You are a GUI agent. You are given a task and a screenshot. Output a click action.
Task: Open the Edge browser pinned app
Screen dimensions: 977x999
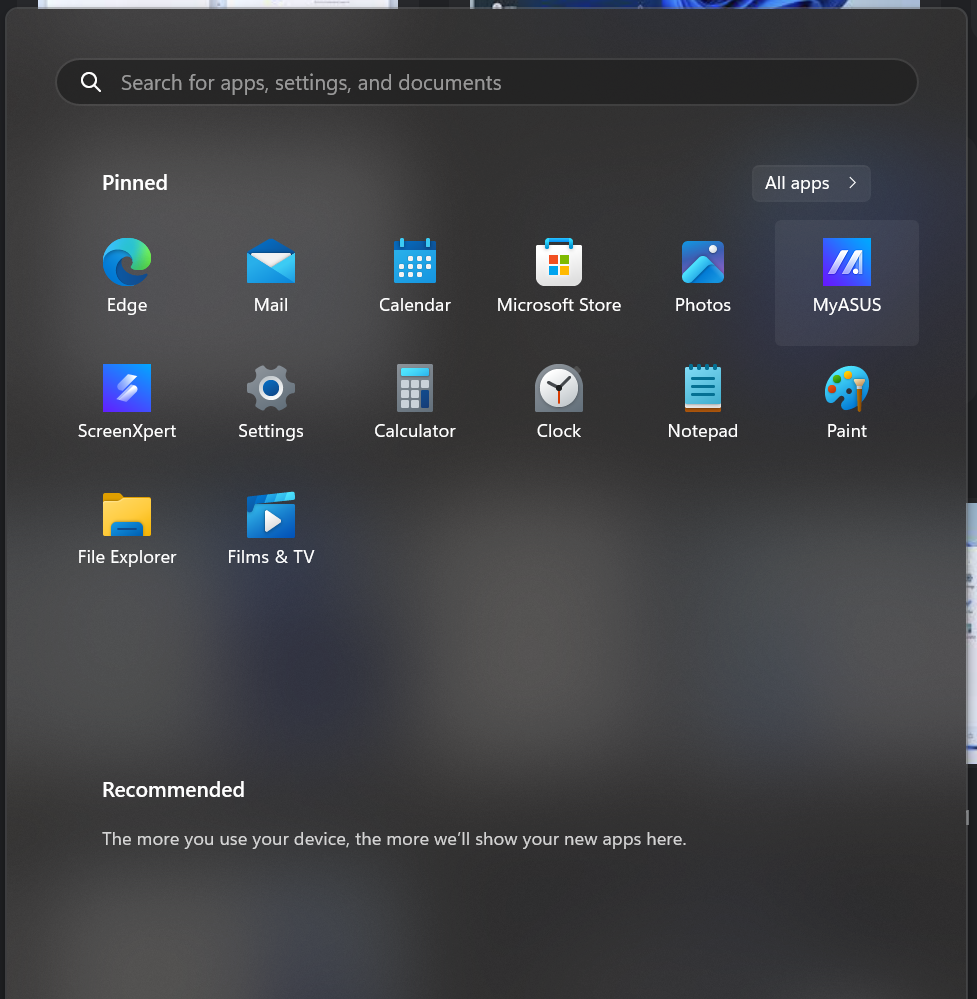pyautogui.click(x=127, y=276)
